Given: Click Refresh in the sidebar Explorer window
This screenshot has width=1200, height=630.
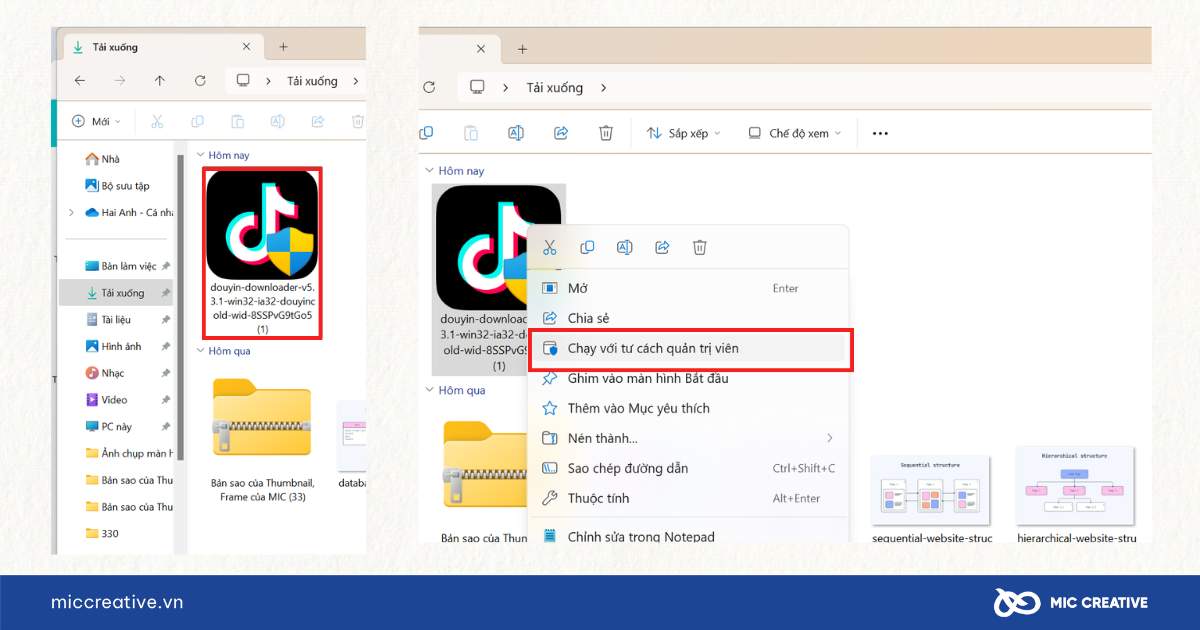Looking at the screenshot, I should 200,81.
